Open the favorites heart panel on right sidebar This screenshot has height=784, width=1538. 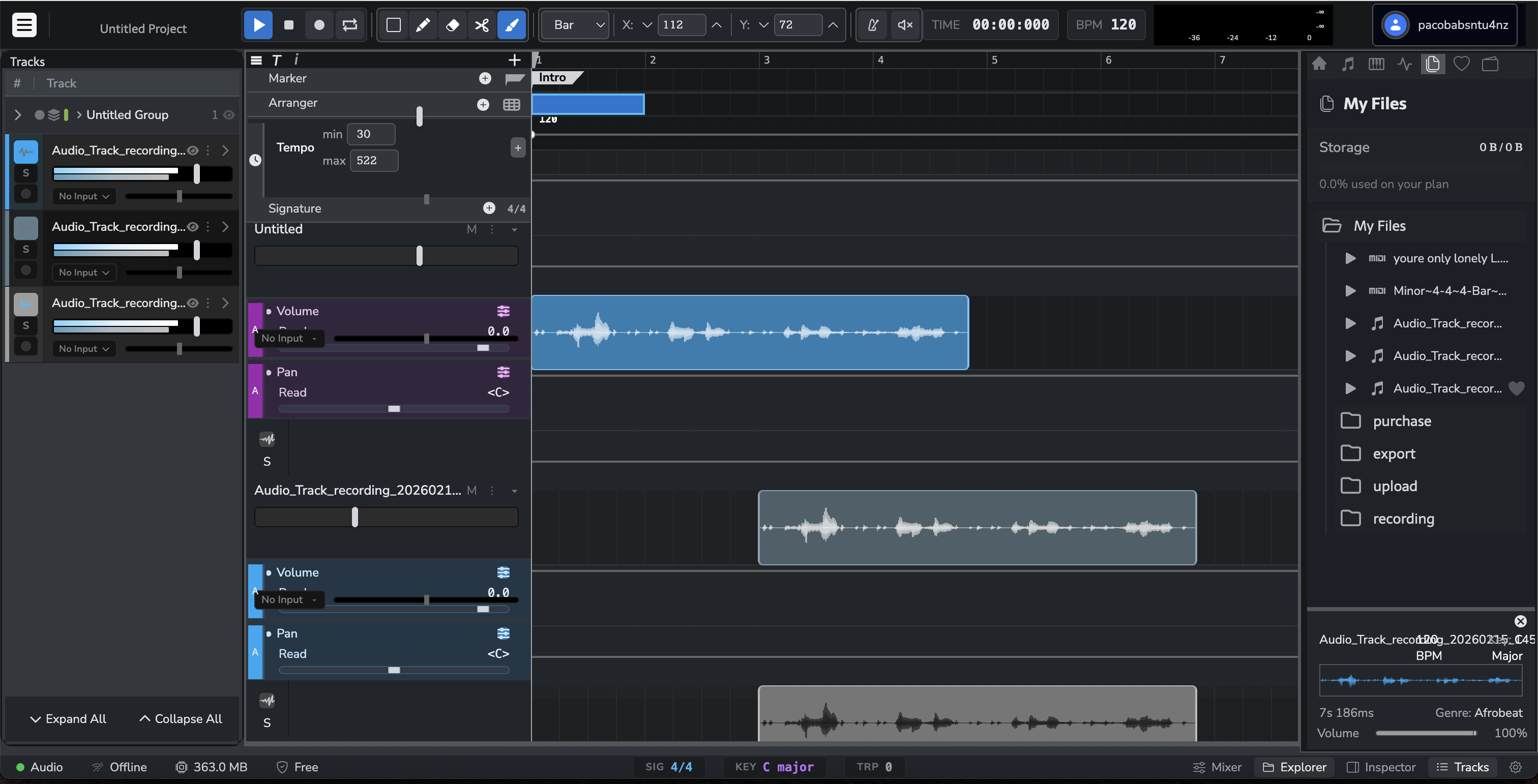coord(1462,64)
